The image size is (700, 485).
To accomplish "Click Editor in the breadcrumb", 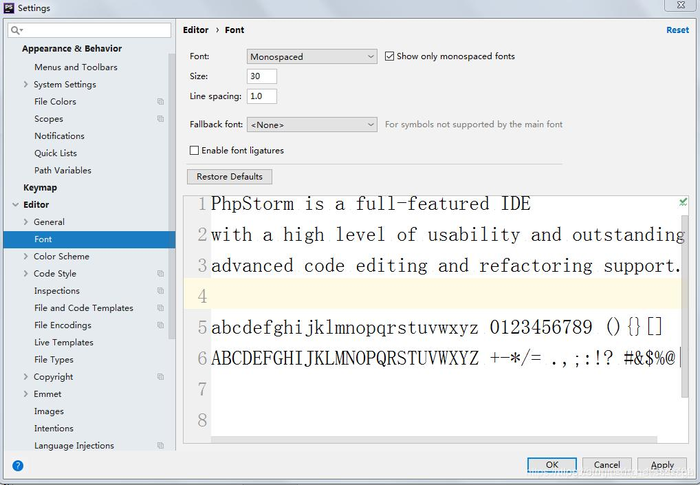I will [196, 30].
